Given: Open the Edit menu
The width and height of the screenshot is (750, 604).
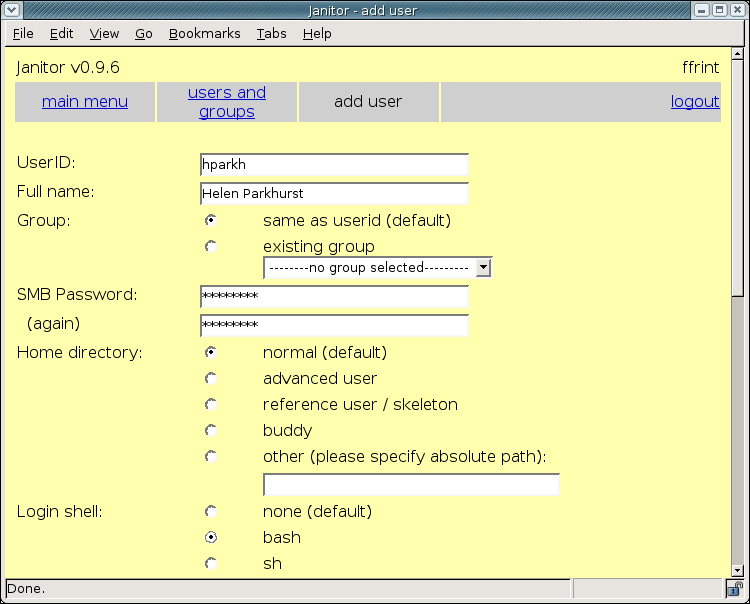Looking at the screenshot, I should [61, 33].
